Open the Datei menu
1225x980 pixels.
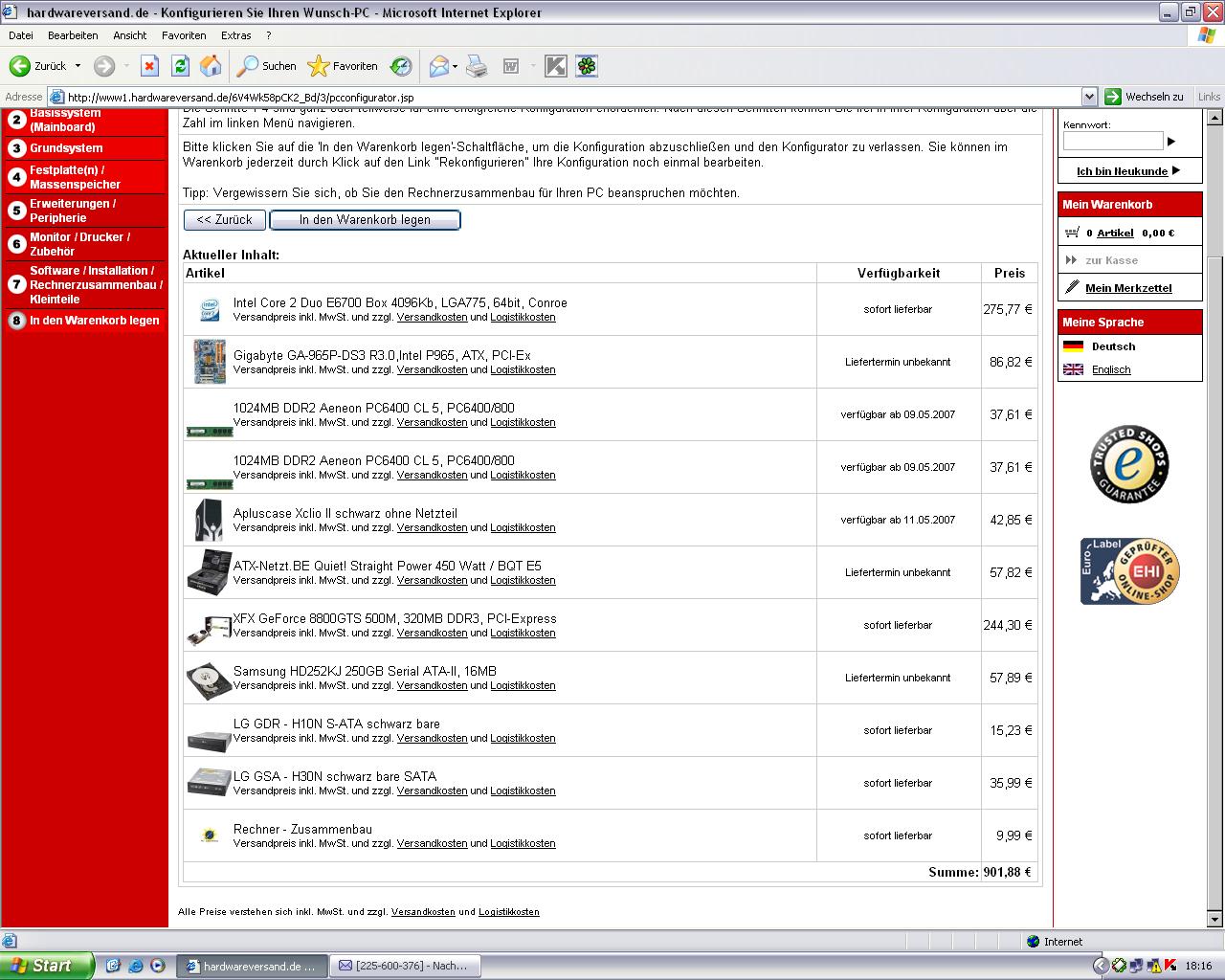click(x=20, y=35)
